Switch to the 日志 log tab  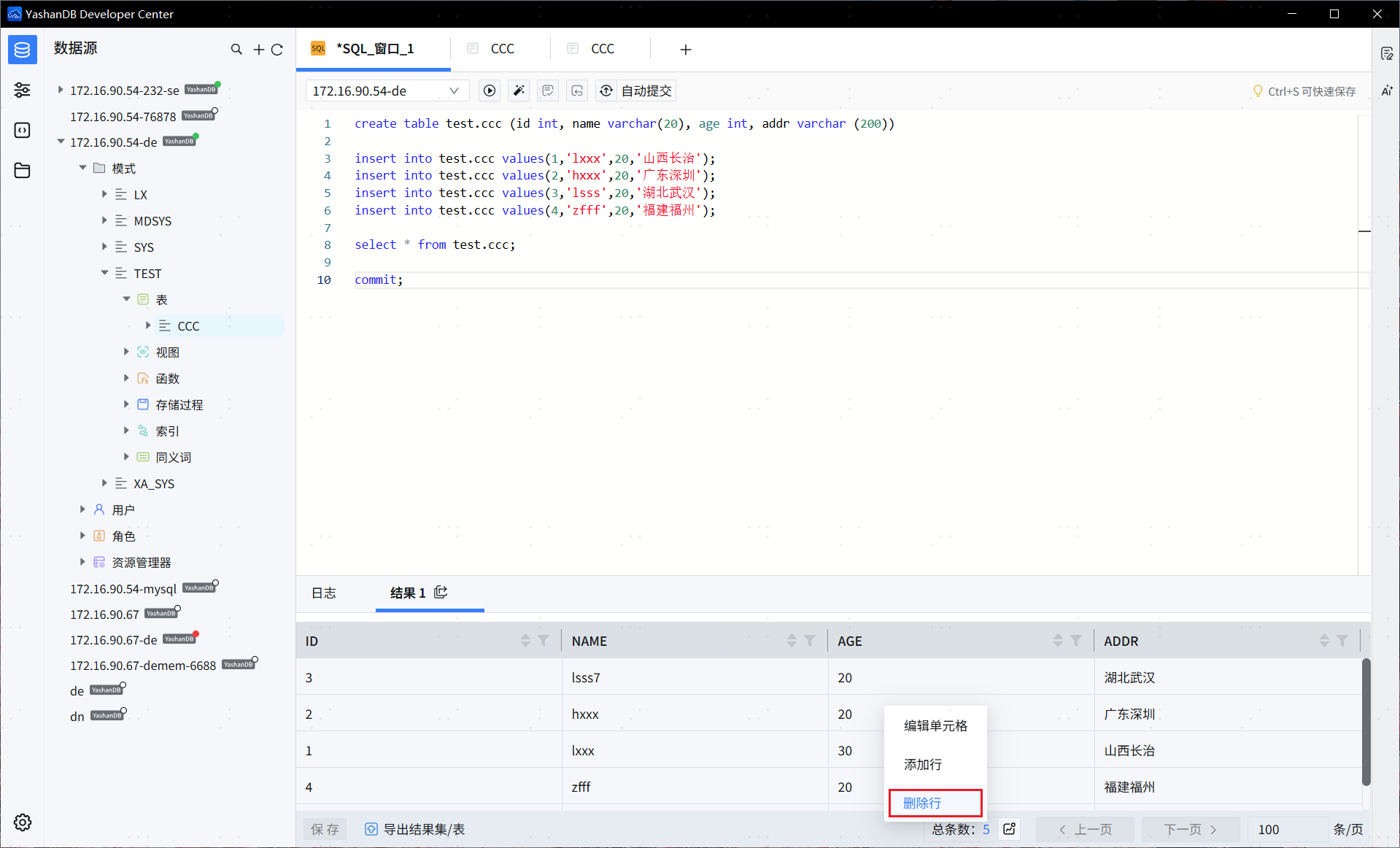pos(324,593)
